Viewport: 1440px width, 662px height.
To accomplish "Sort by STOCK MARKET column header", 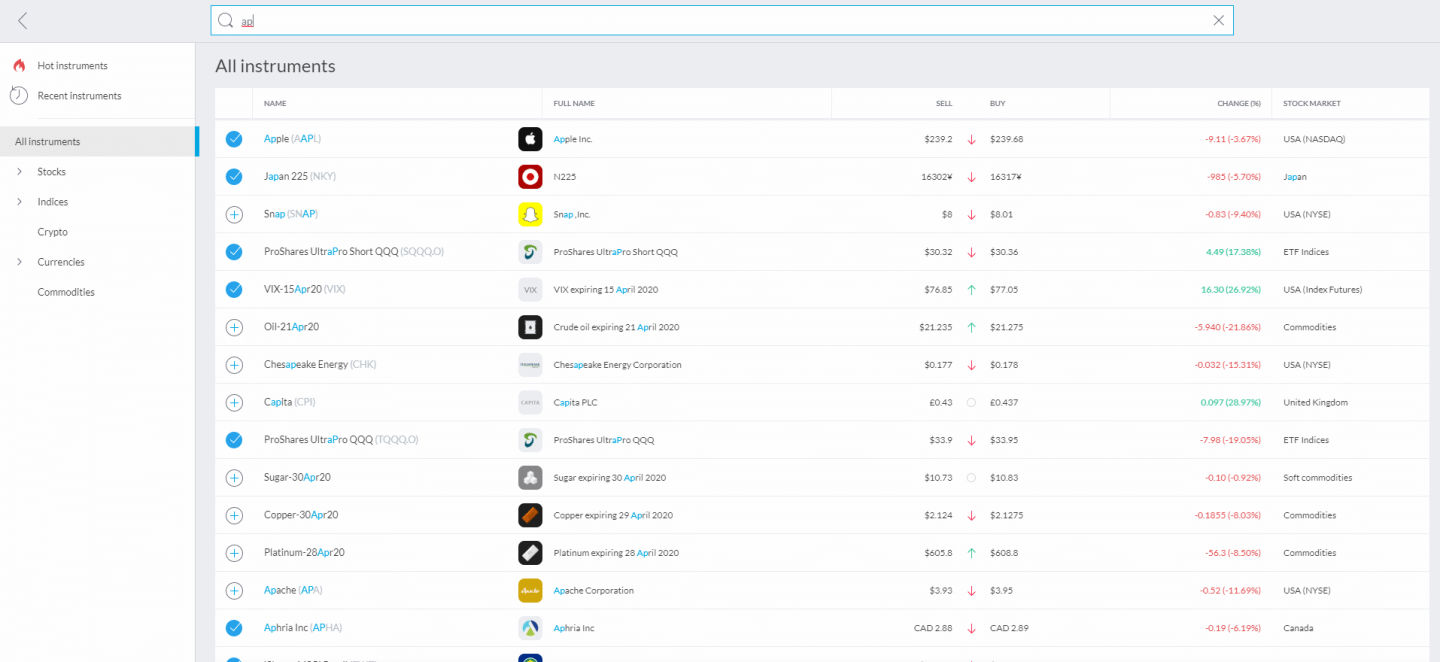I will 1312,103.
